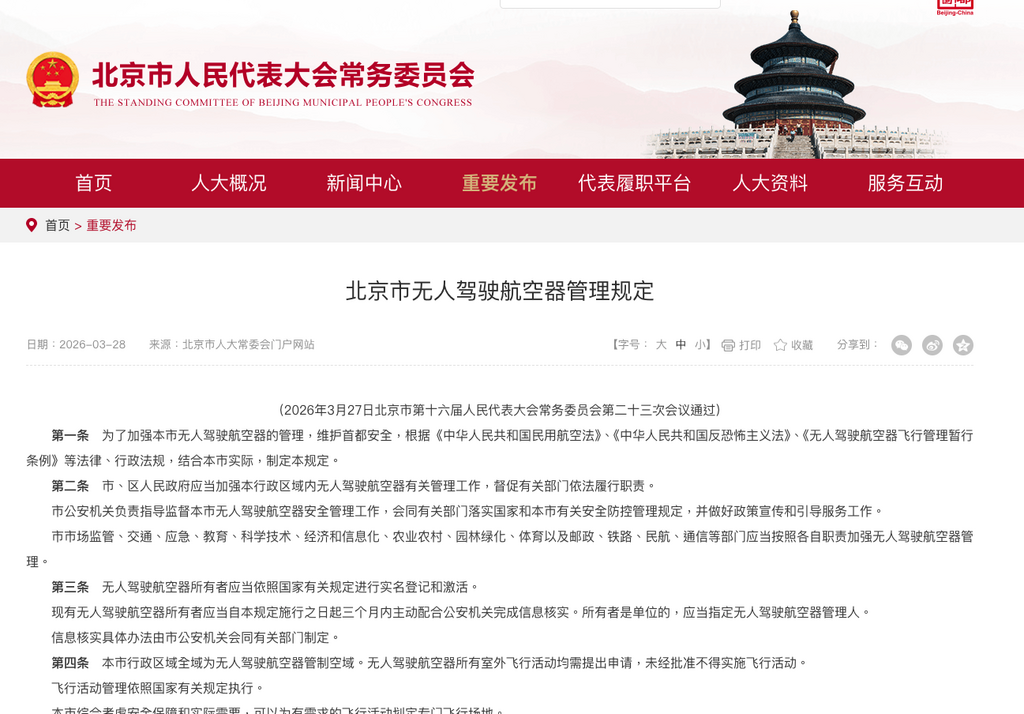Click breadcrumb 重要发布 link

111,225
